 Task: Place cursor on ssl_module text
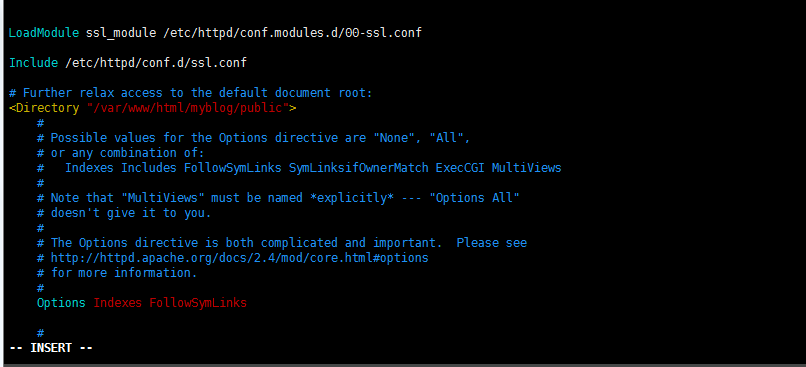(121, 33)
